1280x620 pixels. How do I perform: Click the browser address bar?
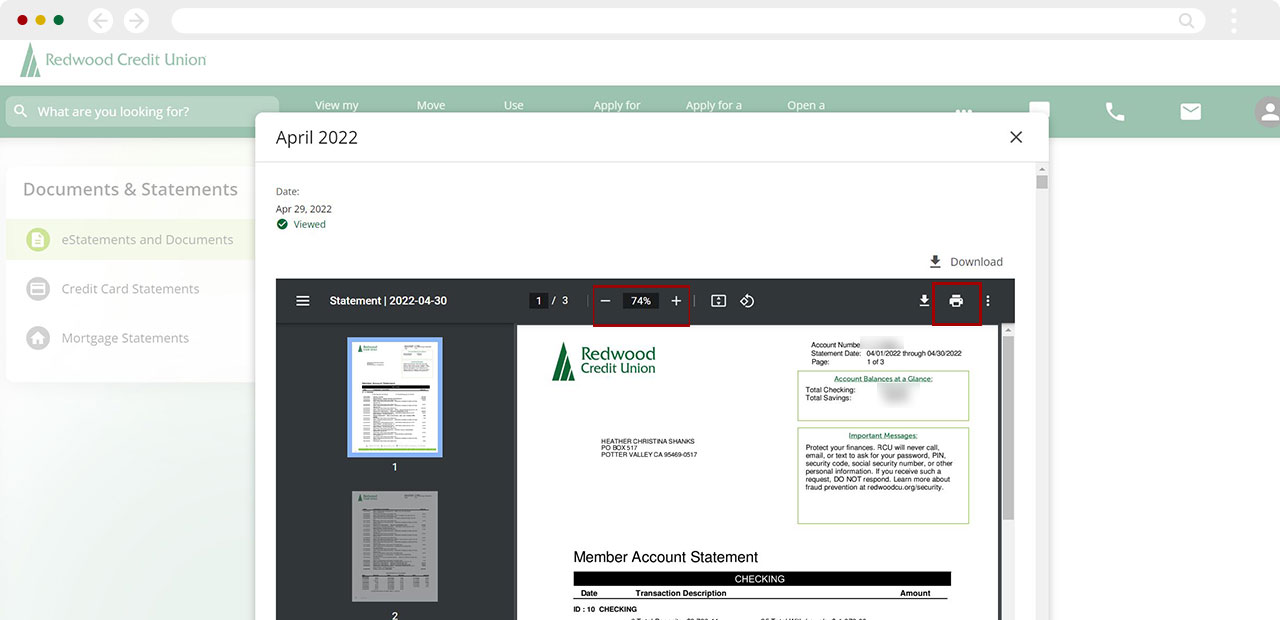click(687, 20)
